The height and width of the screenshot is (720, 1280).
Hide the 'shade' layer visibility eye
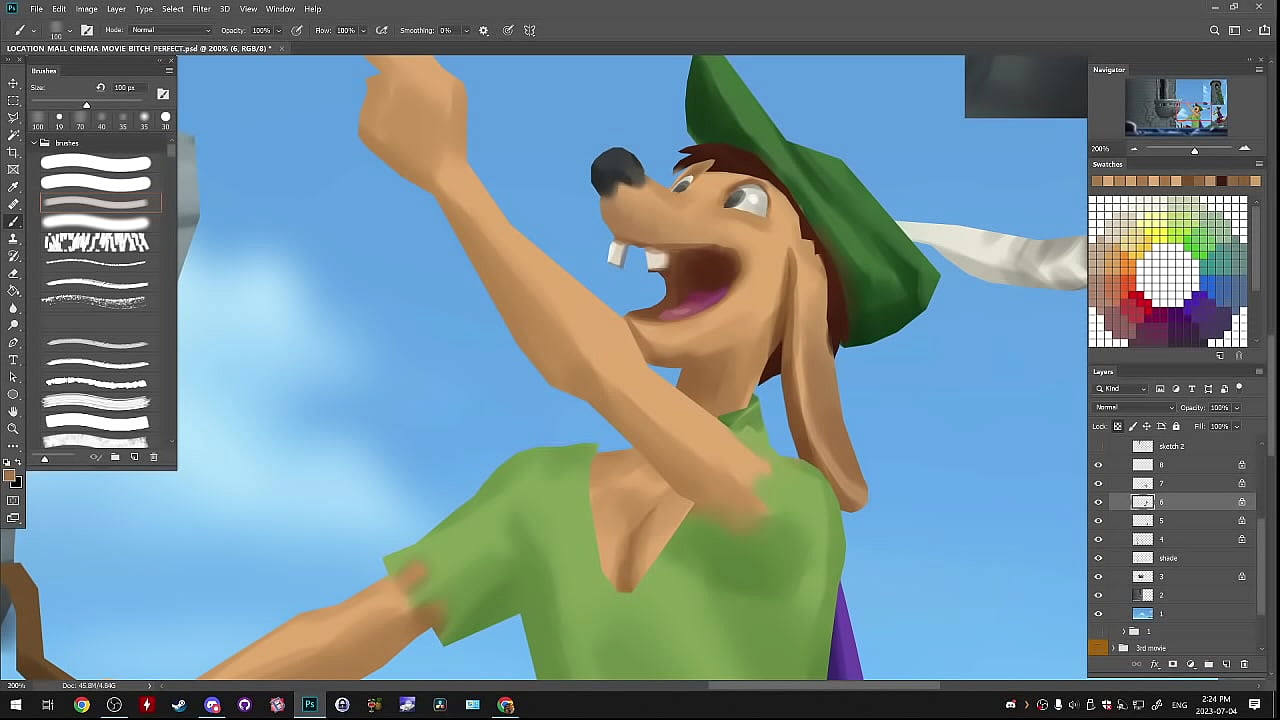point(1098,558)
